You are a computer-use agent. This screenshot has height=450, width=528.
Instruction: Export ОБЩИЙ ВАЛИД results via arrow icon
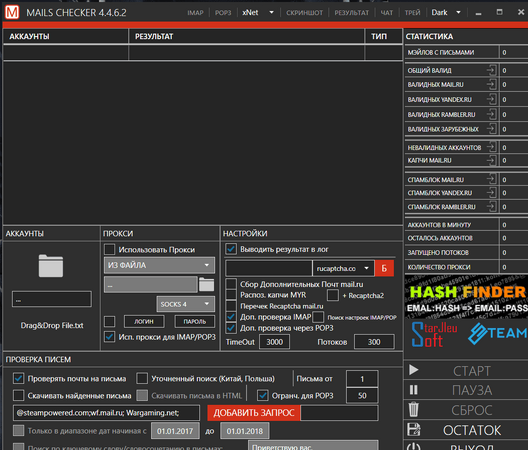tap(491, 70)
